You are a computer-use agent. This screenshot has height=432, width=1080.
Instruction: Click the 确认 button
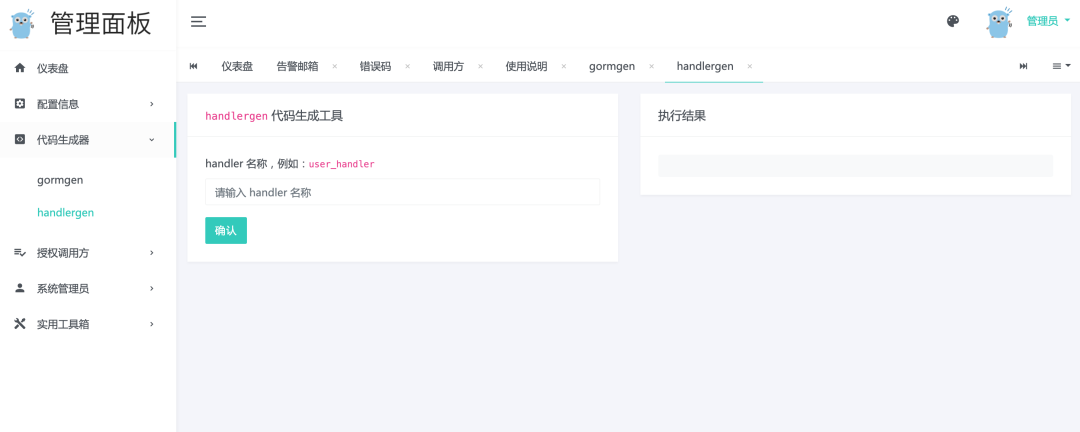tap(226, 230)
